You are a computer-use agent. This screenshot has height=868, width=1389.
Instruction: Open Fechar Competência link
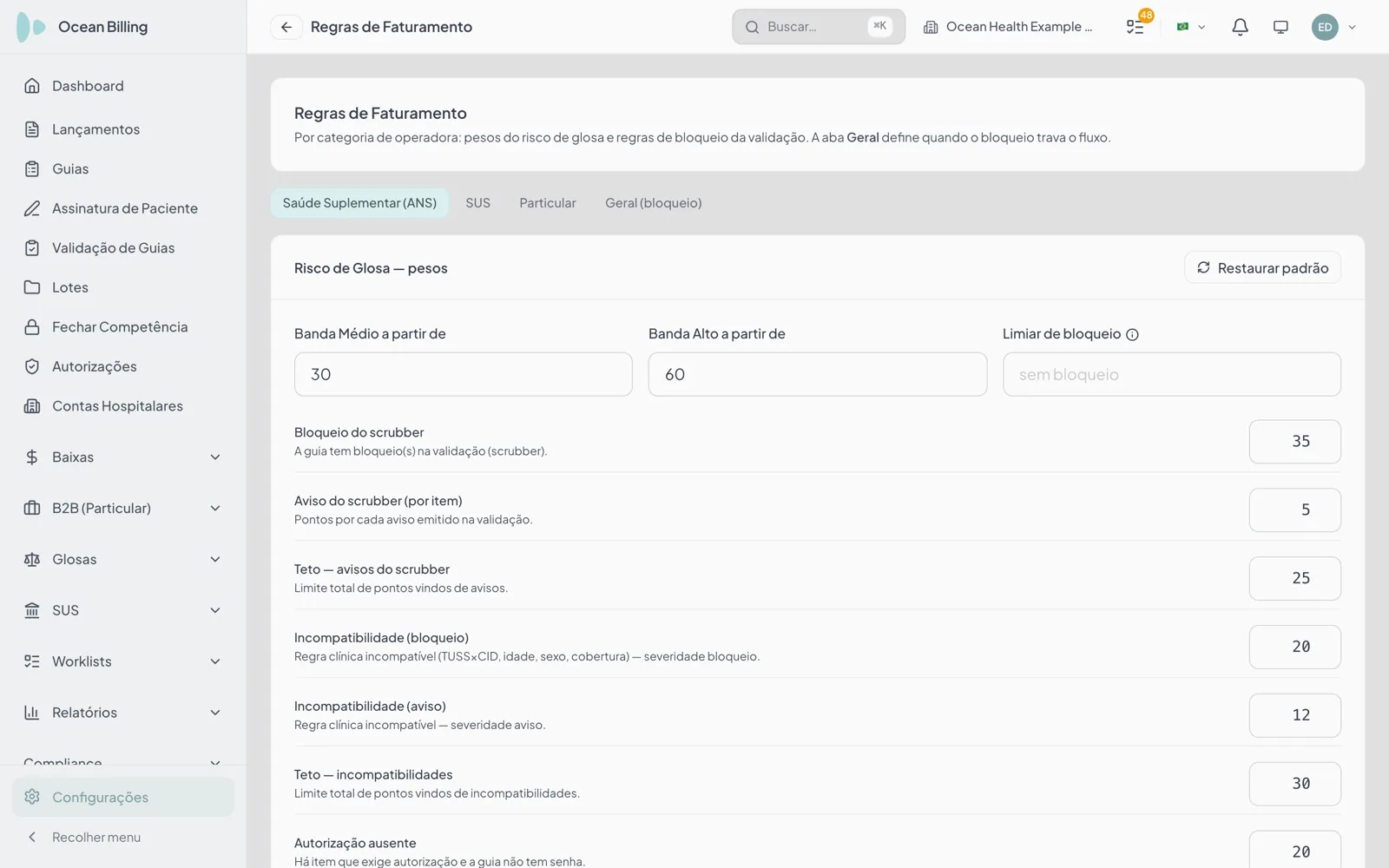(123, 327)
